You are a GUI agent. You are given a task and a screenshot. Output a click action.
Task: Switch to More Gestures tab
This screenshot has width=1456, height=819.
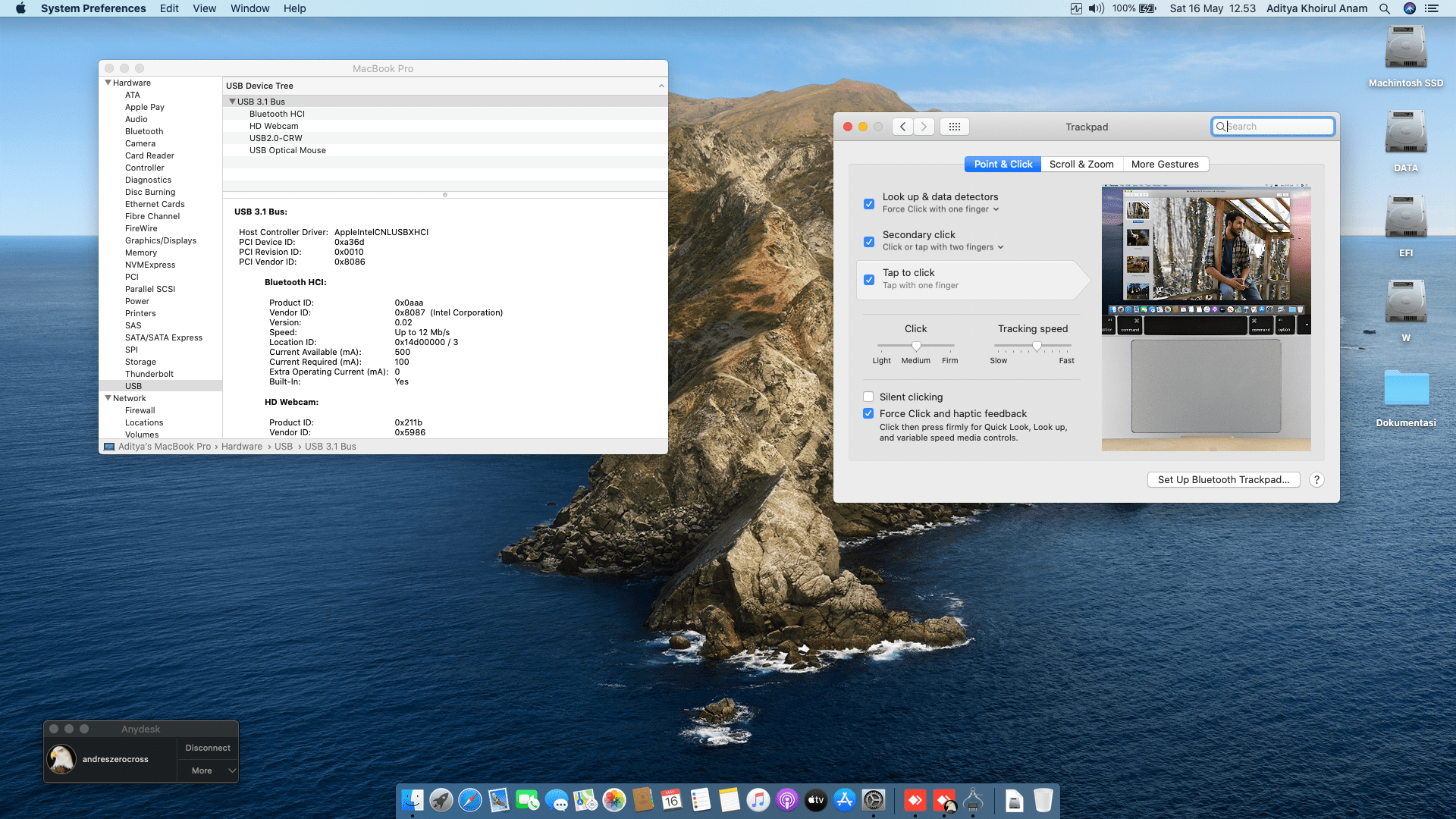(1165, 164)
